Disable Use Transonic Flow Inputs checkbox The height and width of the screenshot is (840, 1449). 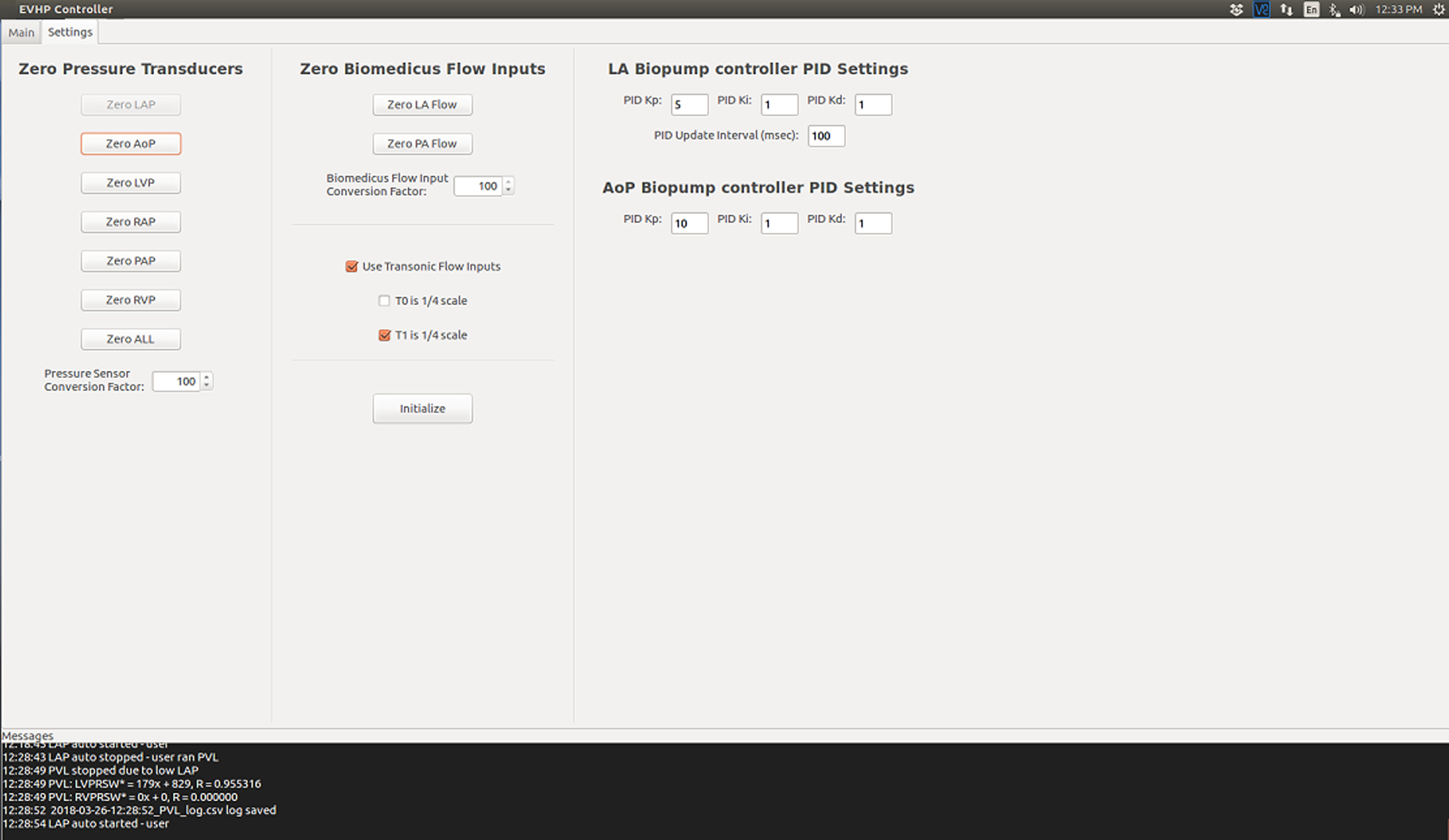pos(352,266)
